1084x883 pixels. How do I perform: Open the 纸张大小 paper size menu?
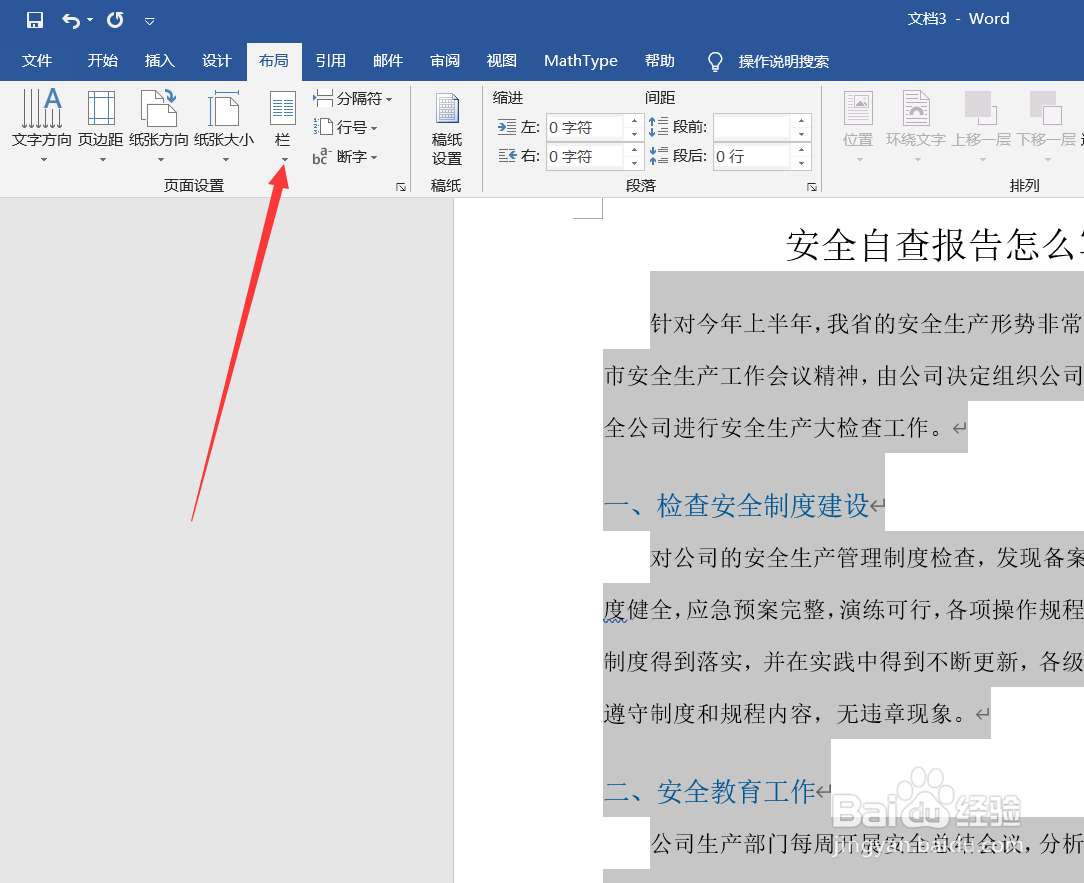pyautogui.click(x=224, y=126)
